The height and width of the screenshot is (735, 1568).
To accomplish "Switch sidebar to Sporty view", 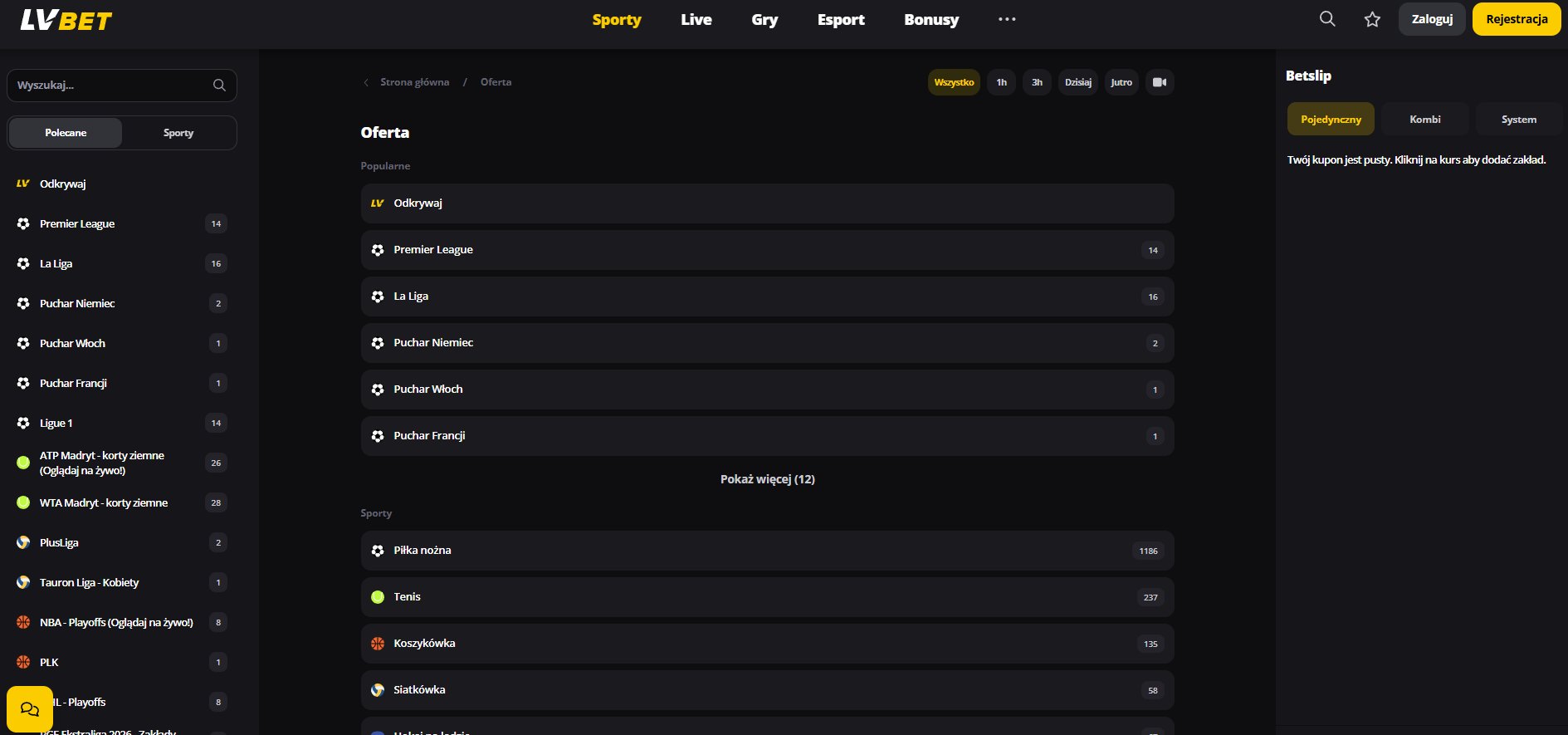I will click(x=178, y=133).
